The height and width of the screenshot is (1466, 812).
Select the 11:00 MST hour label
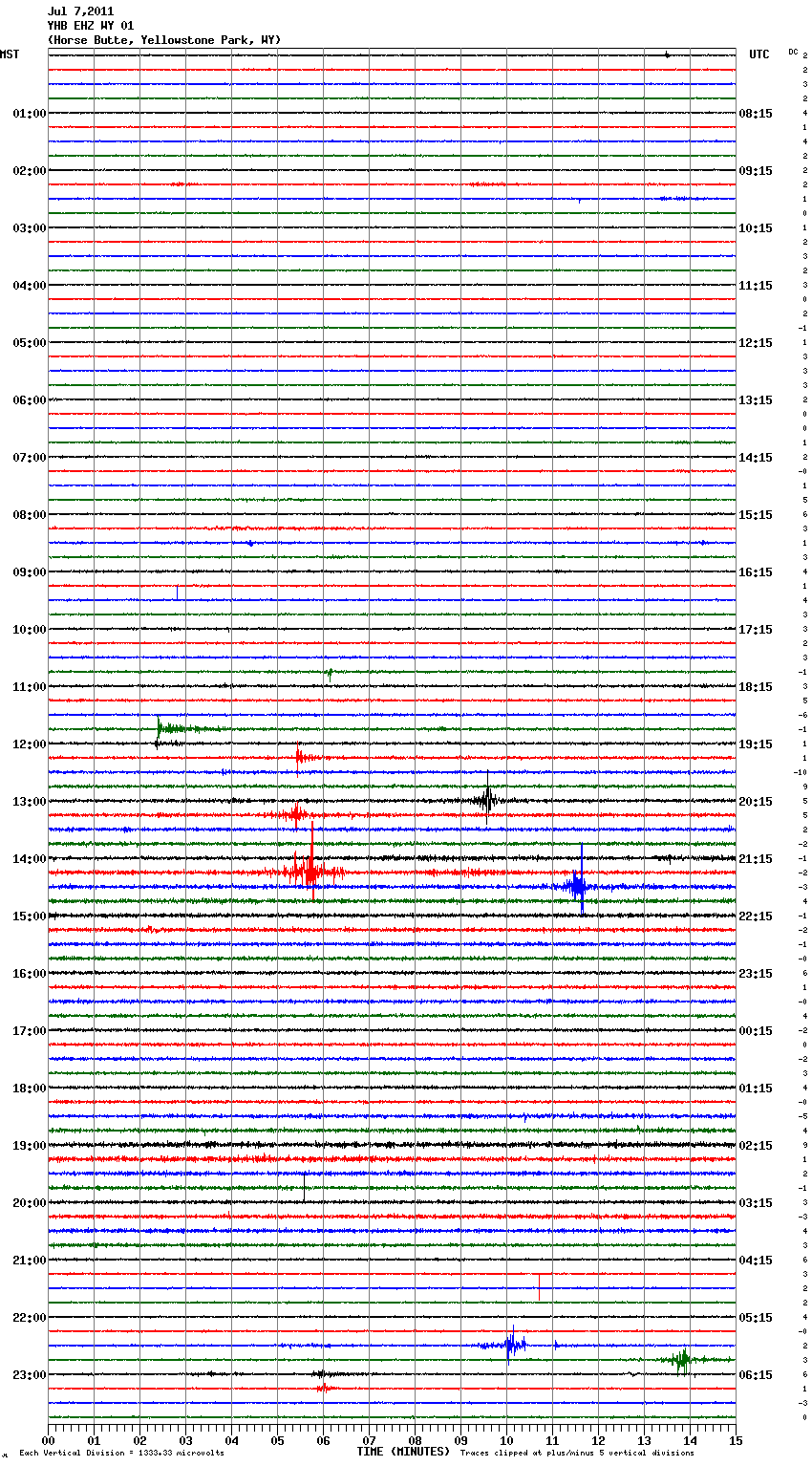(x=29, y=687)
